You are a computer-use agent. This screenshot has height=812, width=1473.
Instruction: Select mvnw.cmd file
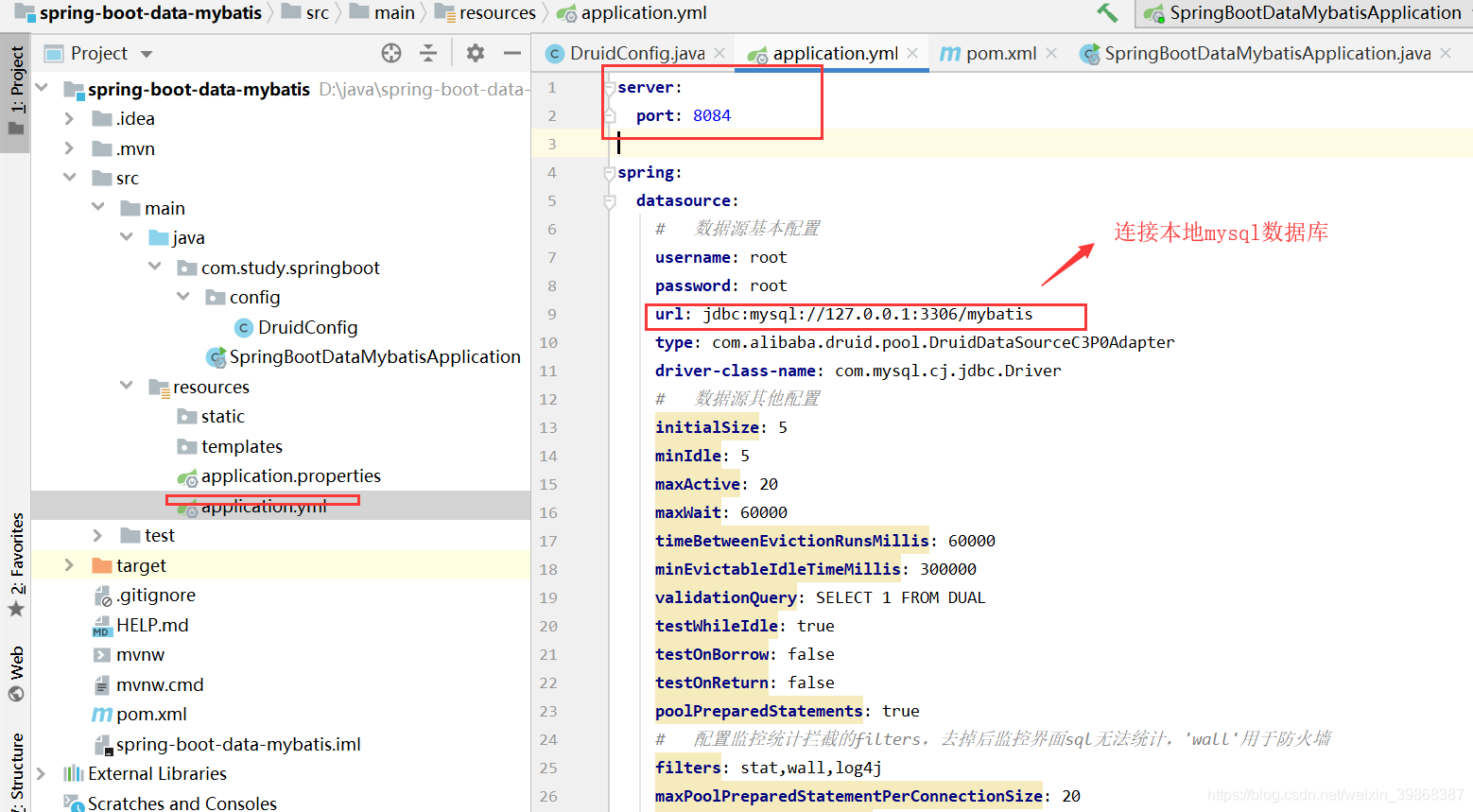[x=148, y=684]
